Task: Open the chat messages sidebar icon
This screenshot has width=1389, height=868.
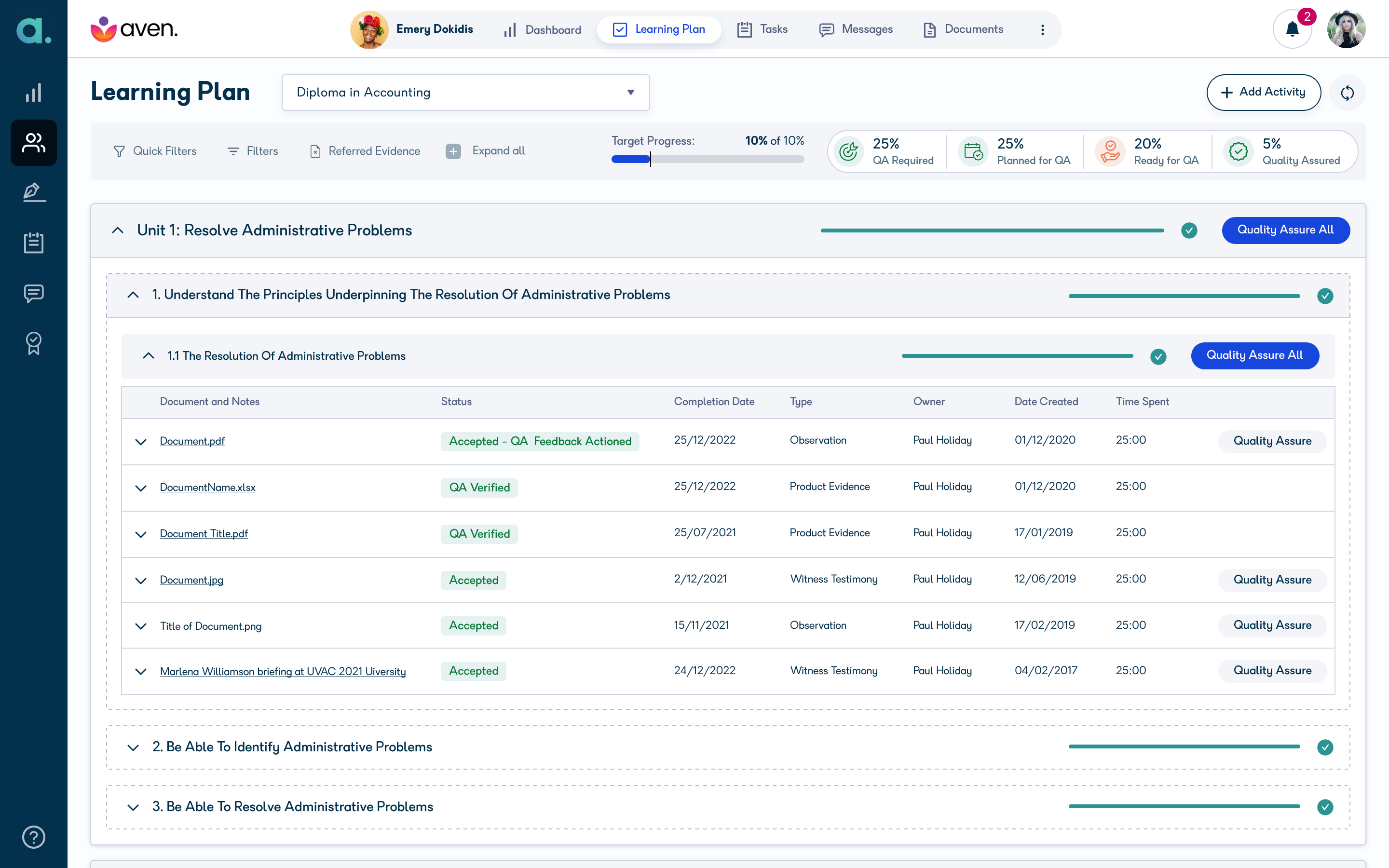Action: pyautogui.click(x=34, y=293)
